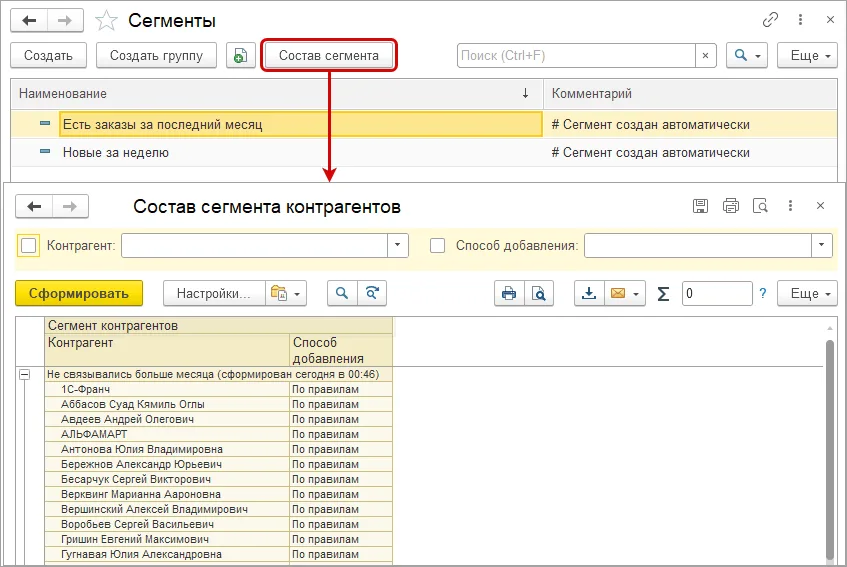The height and width of the screenshot is (567, 847).
Task: Click the sort arrow in the Наименование column
Action: point(526,93)
